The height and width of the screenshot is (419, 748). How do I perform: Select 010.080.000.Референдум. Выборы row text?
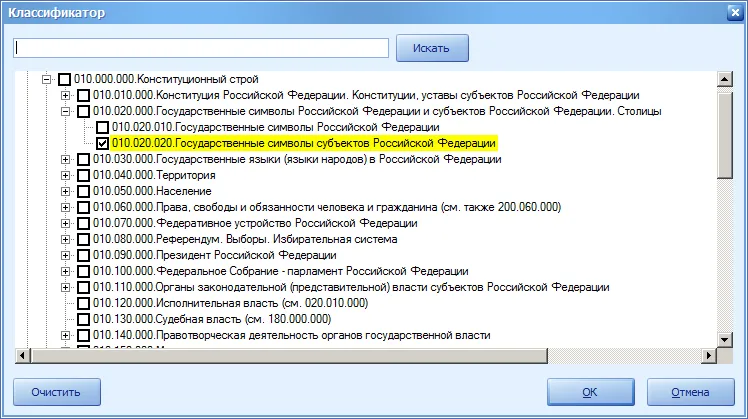click(245, 239)
